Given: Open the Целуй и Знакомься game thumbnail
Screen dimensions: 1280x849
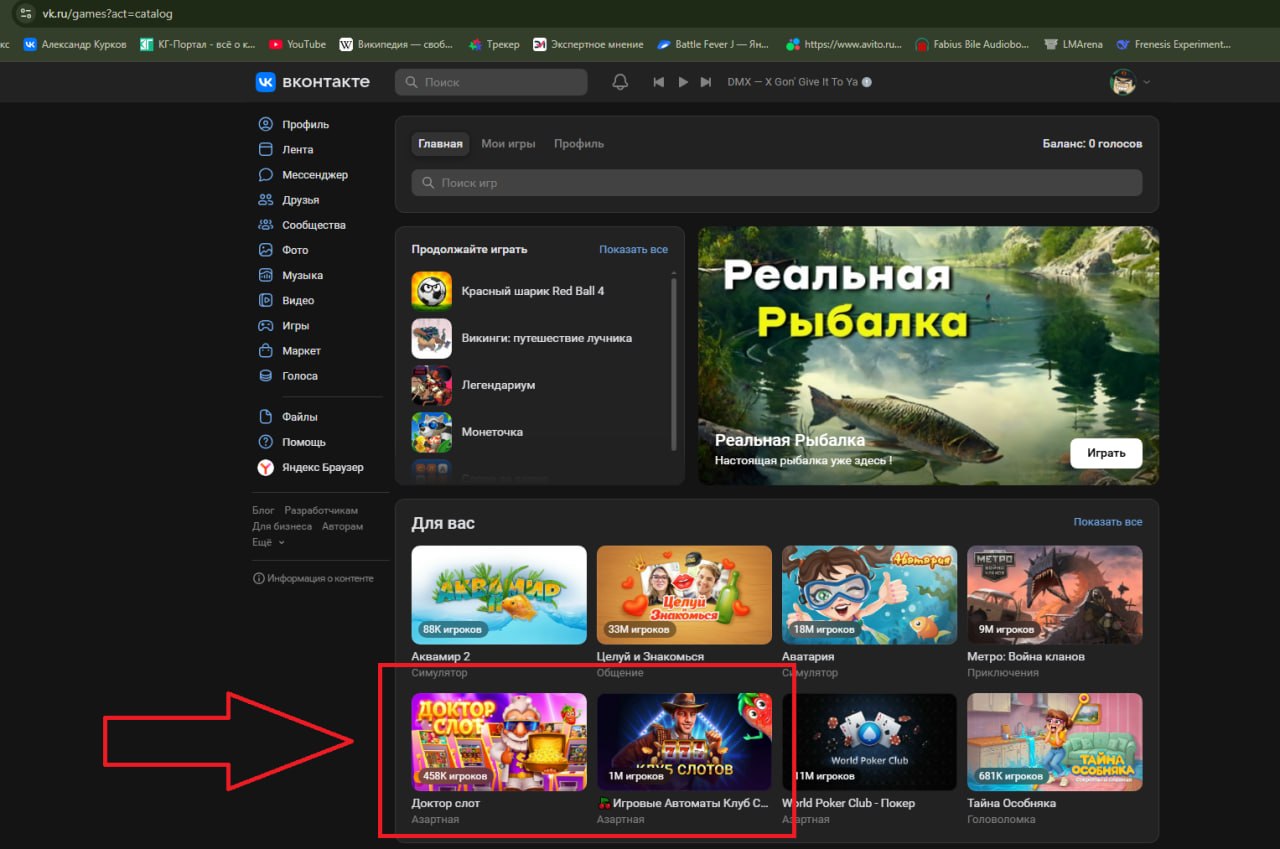Looking at the screenshot, I should coord(684,594).
